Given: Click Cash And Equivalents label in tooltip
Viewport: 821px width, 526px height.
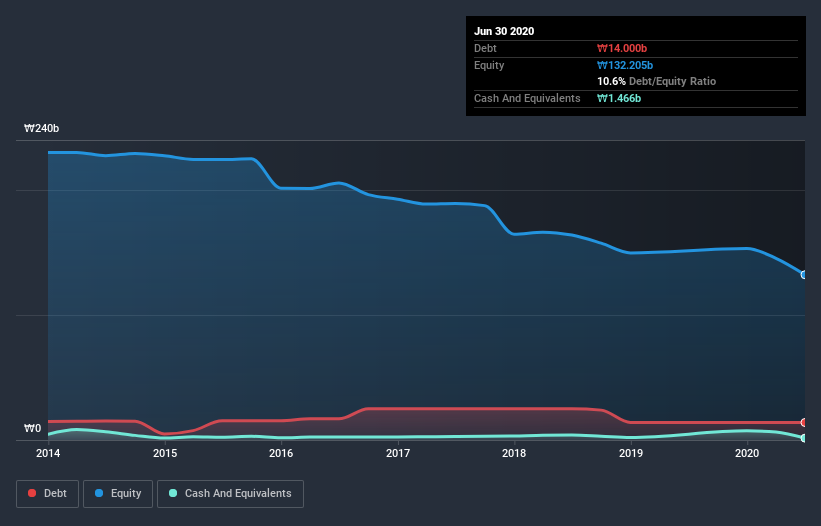Looking at the screenshot, I should point(527,98).
